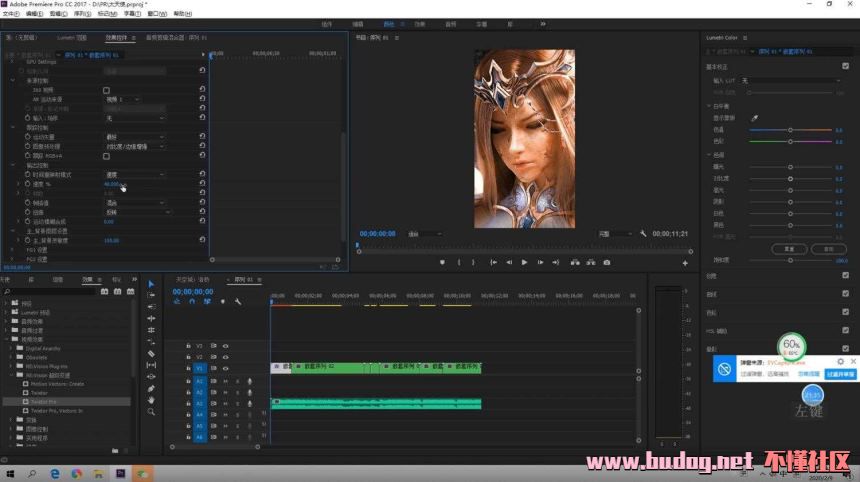
Task: Toggle V2 track eye visibility
Action: coord(225,357)
